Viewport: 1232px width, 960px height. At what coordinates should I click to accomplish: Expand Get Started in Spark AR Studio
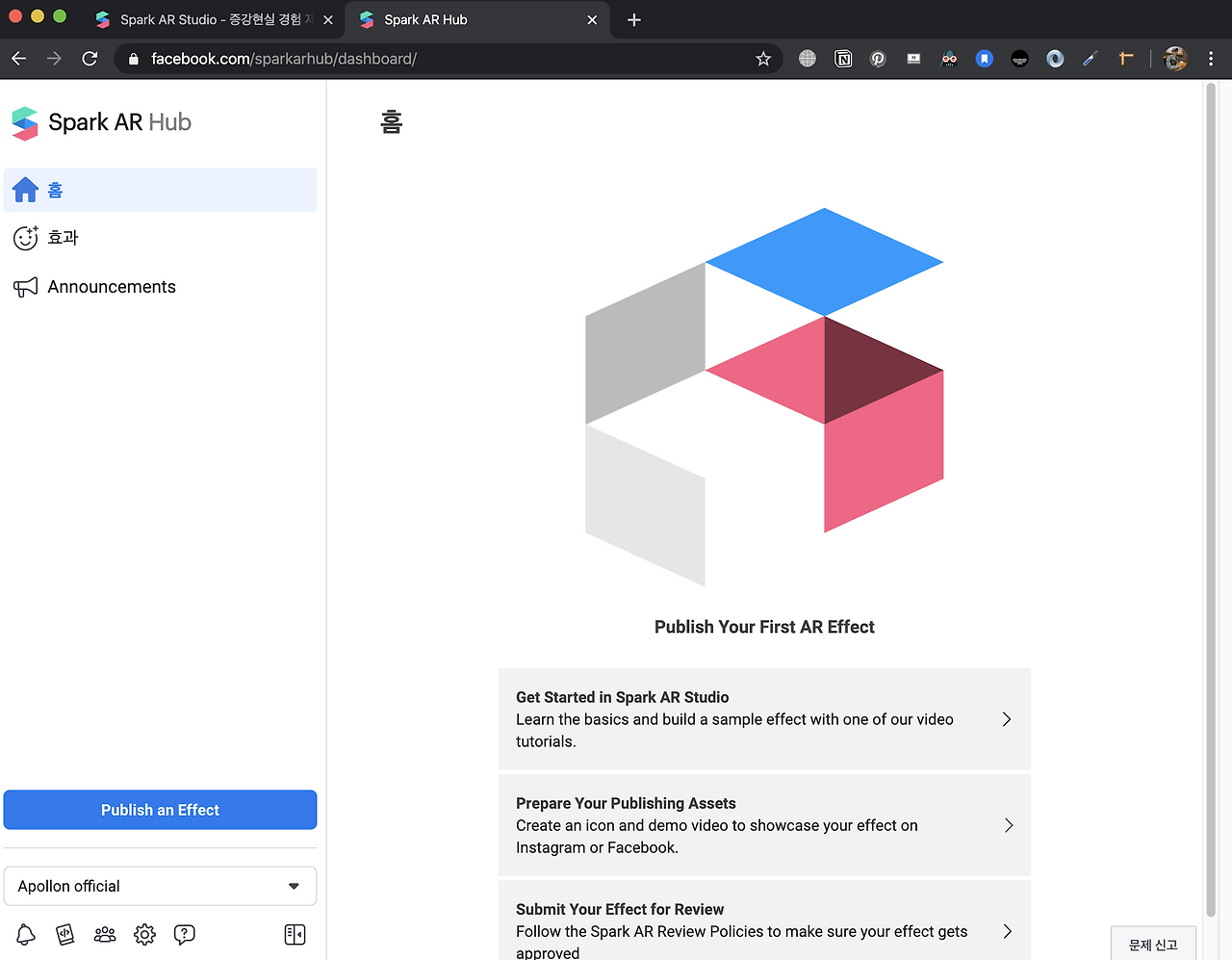[x=1007, y=719]
